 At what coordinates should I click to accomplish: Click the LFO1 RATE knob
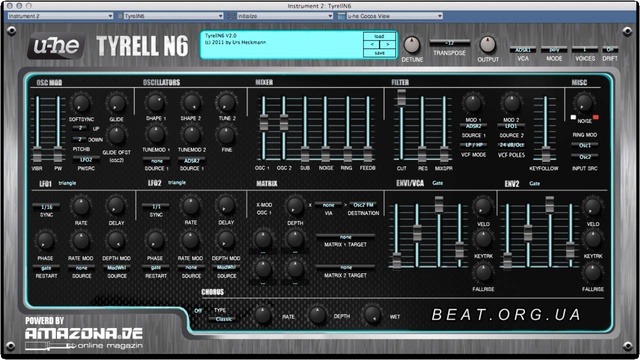coord(81,207)
